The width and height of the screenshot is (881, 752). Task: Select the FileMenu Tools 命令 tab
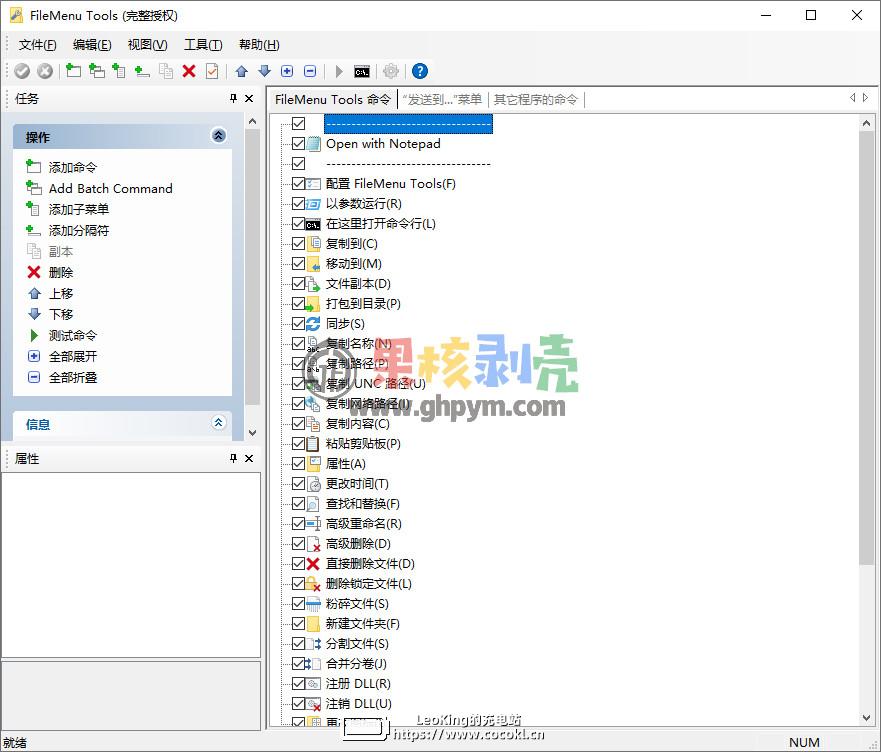point(333,99)
